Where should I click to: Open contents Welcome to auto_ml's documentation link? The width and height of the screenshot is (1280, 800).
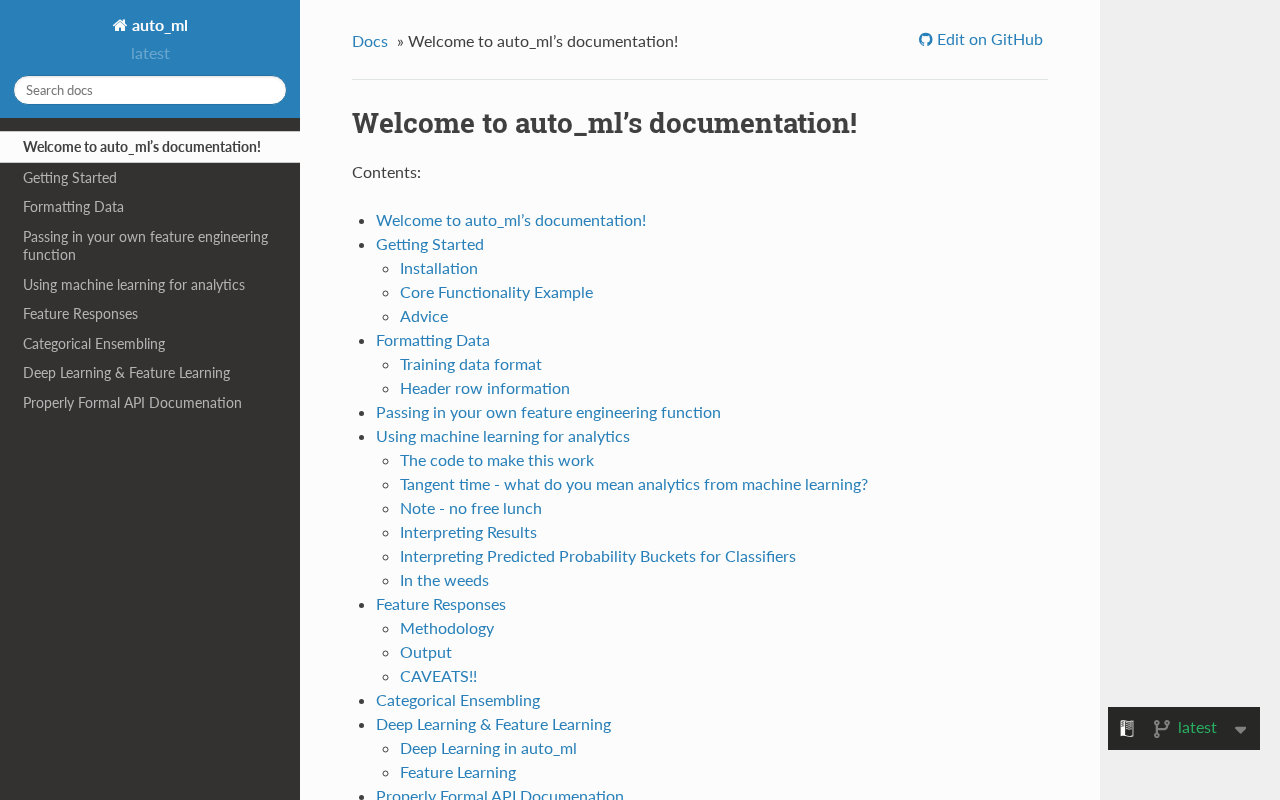[x=511, y=220]
